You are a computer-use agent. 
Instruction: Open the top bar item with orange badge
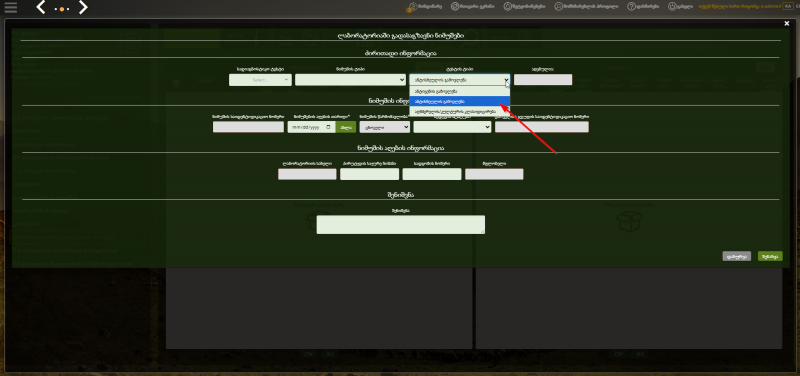pos(424,7)
